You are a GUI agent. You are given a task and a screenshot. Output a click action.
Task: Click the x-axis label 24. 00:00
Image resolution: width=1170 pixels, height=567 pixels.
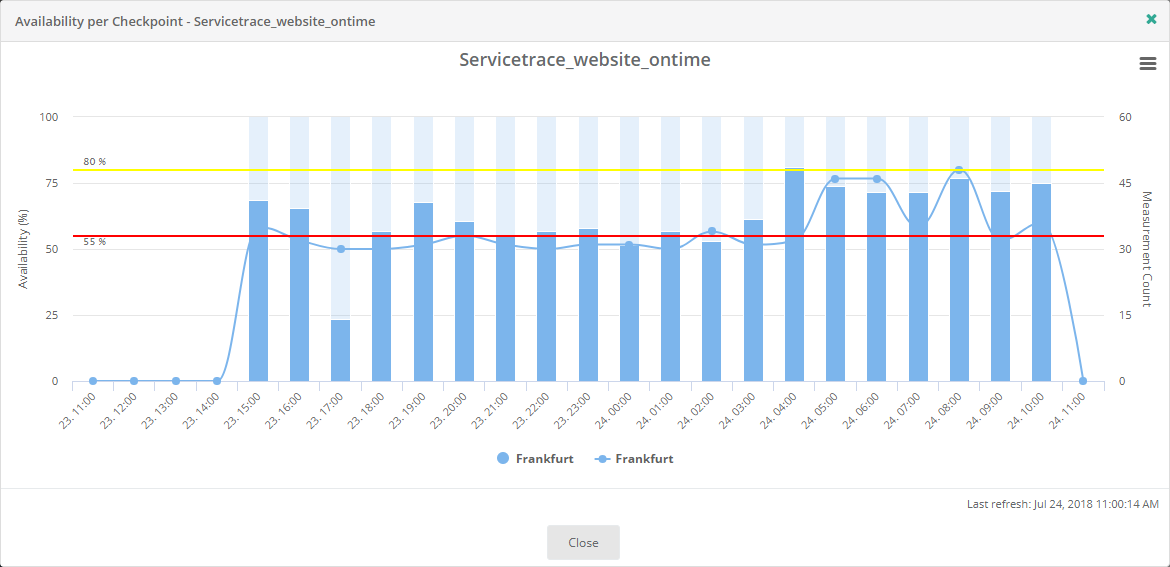[x=613, y=410]
